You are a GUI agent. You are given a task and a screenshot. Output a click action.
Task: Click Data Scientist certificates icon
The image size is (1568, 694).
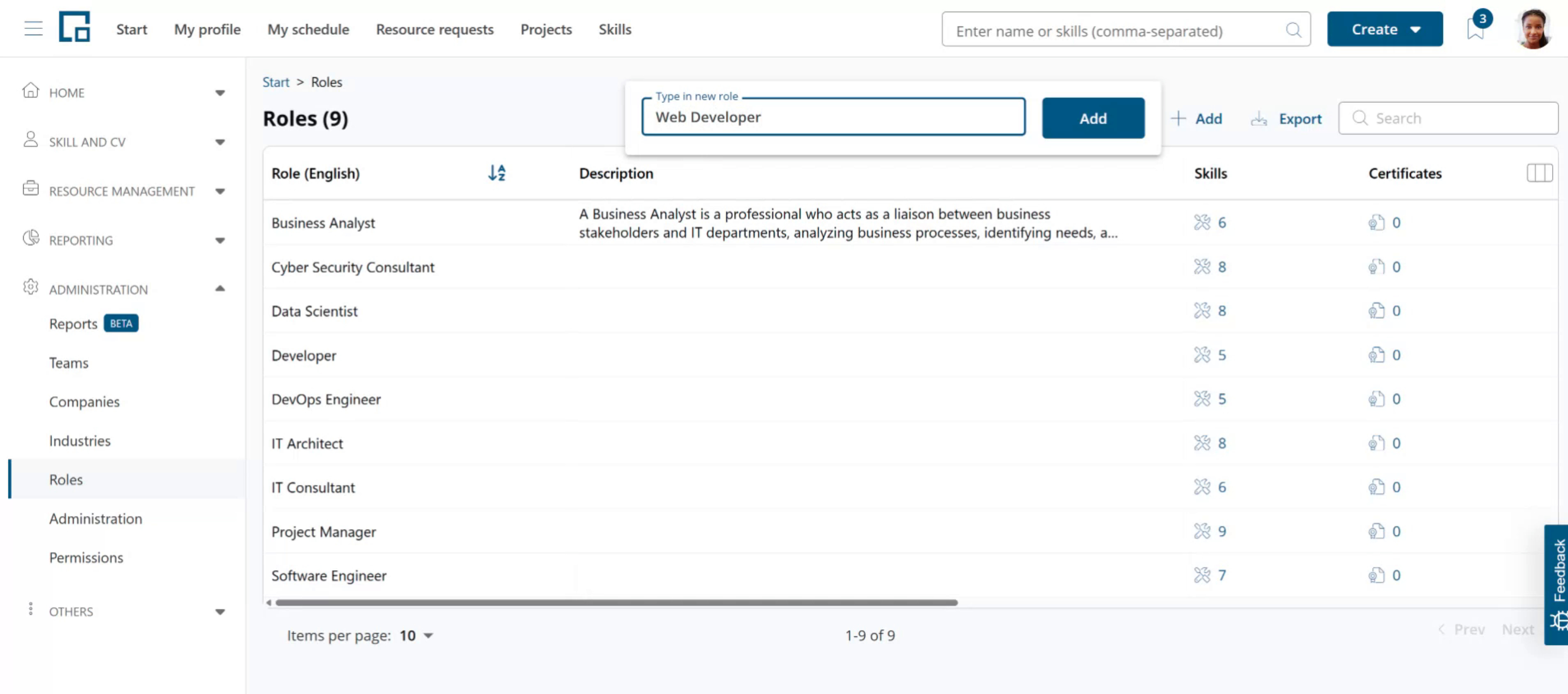(x=1376, y=311)
